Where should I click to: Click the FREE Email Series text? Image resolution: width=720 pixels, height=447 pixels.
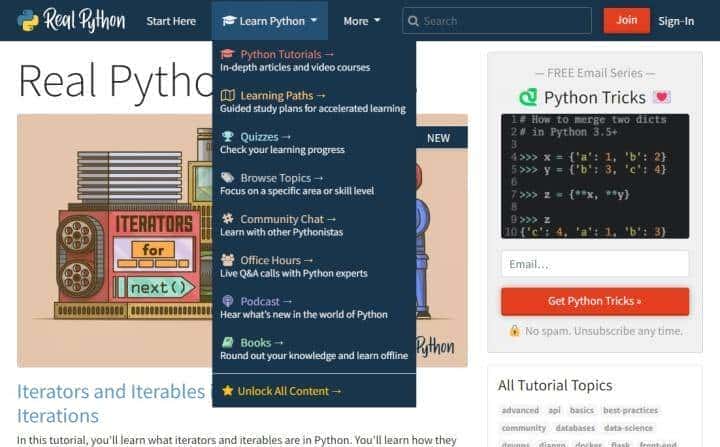point(595,73)
